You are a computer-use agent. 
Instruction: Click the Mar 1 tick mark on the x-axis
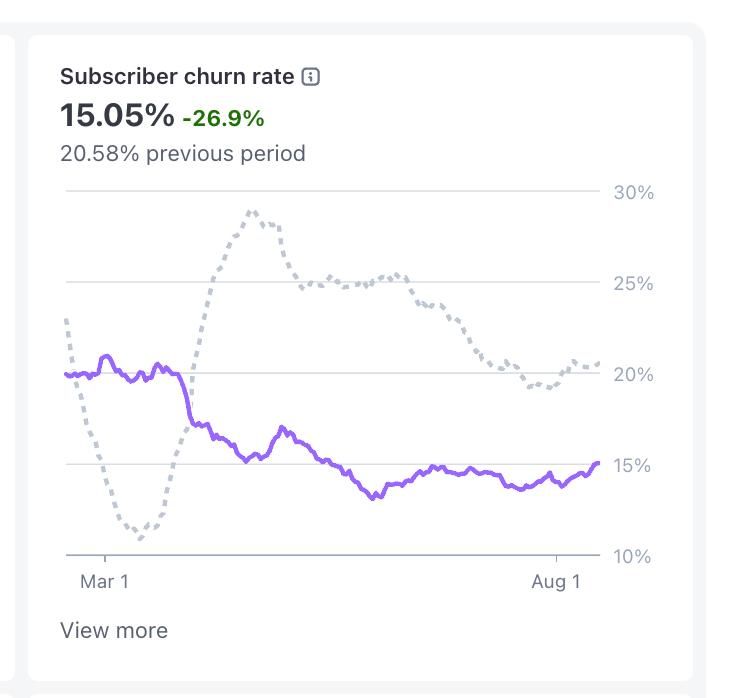point(105,558)
